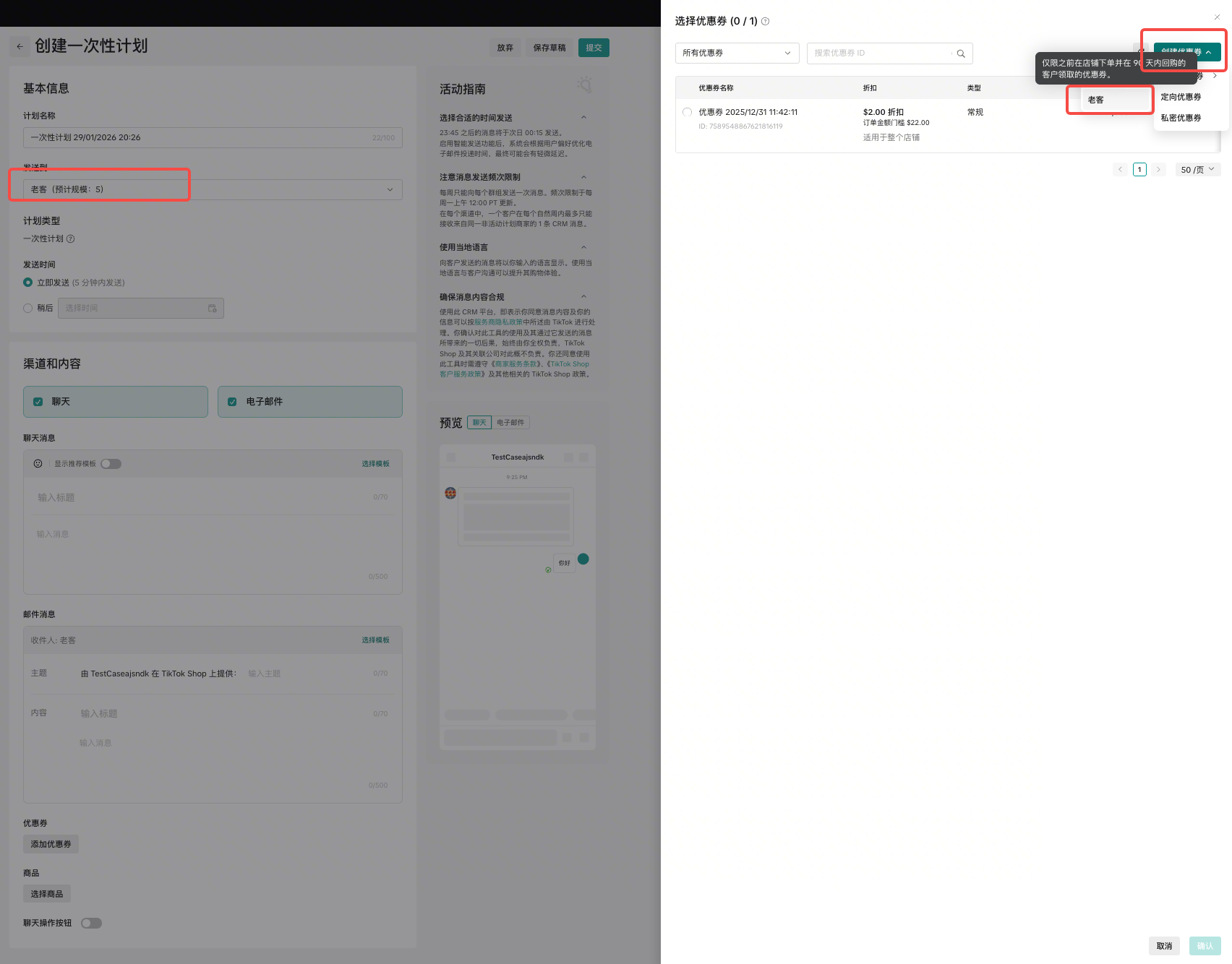Go to the previous coupon page arrow
This screenshot has height=964, width=1232.
click(1121, 170)
